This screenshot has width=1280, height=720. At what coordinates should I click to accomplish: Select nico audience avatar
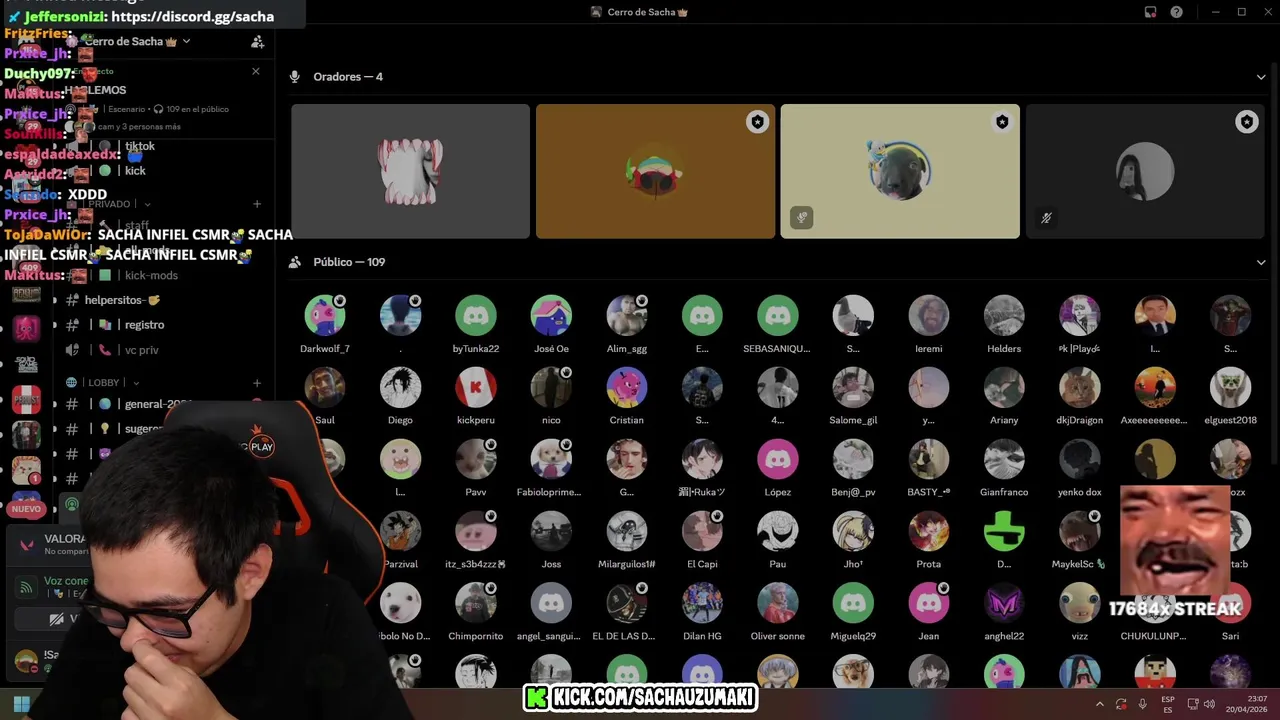(551, 387)
